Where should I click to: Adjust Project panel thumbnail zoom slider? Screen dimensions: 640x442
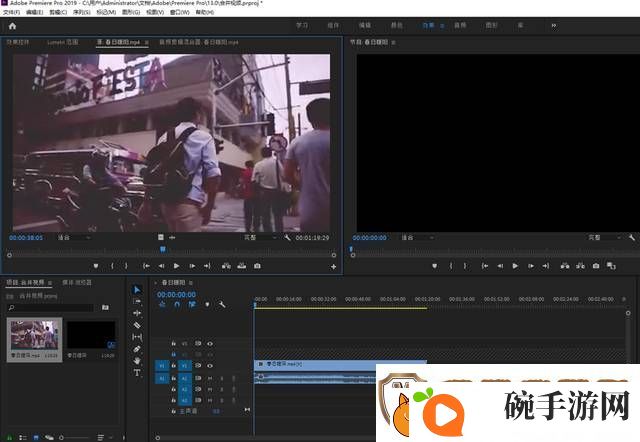[75, 438]
